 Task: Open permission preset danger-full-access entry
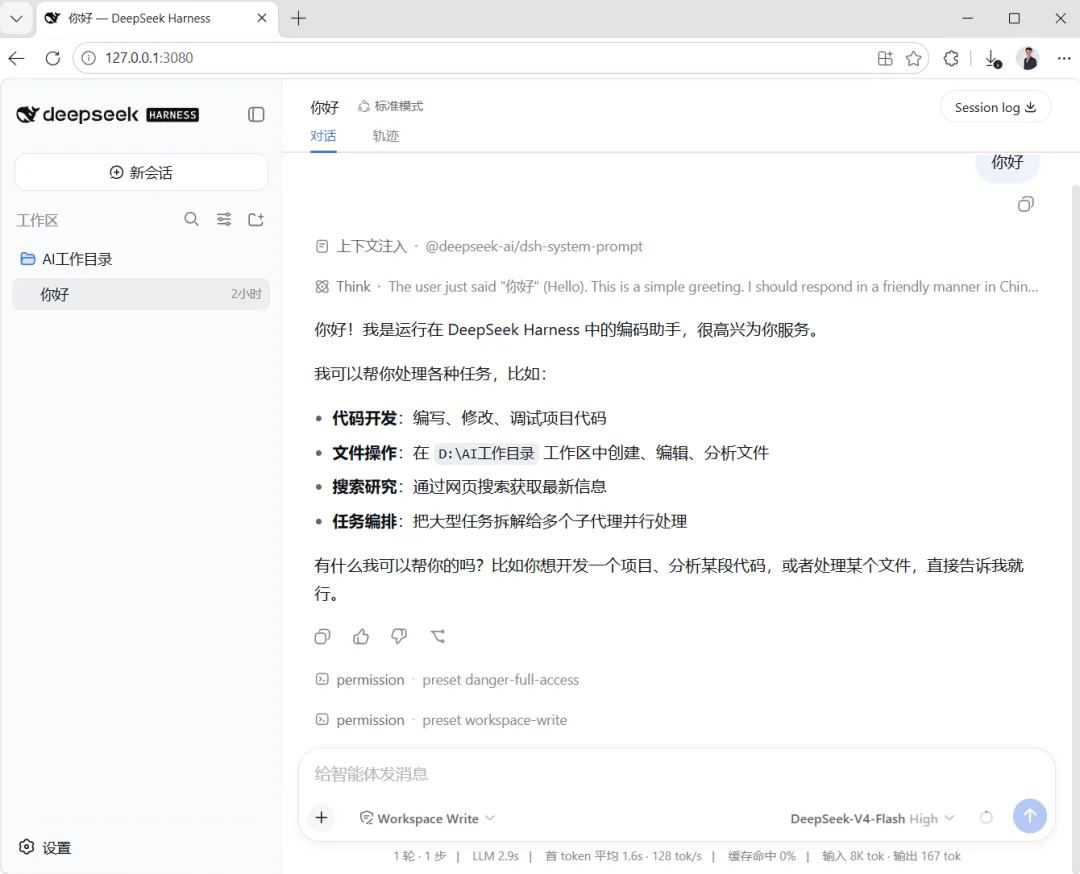point(447,680)
